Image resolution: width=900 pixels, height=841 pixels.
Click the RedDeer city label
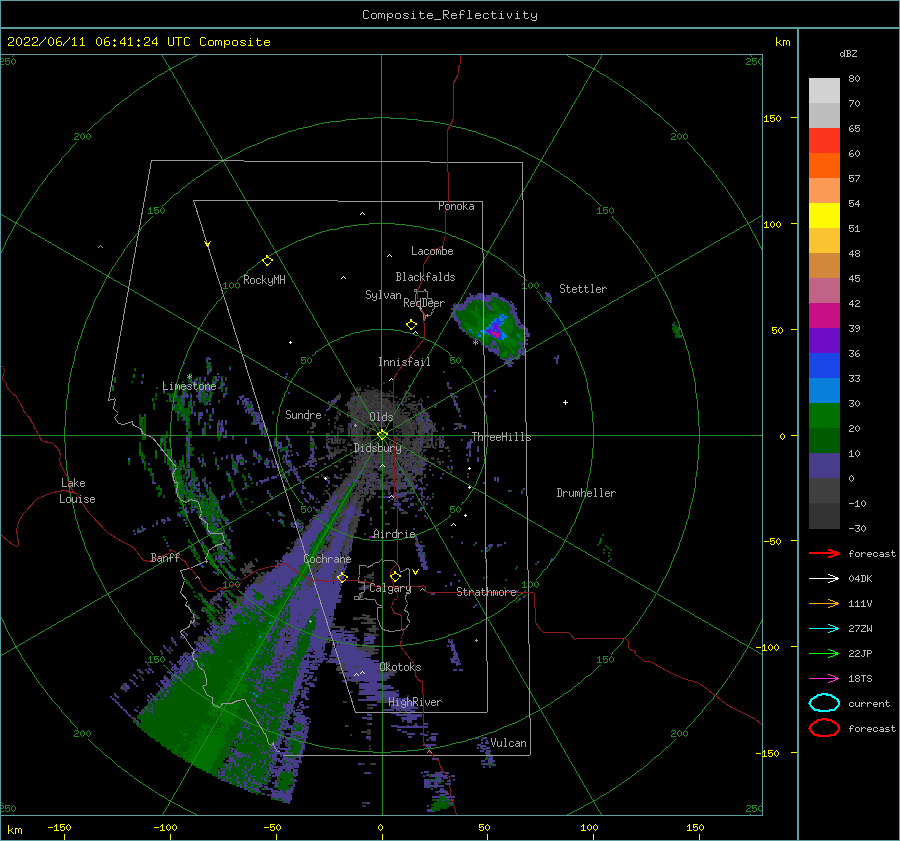(424, 303)
